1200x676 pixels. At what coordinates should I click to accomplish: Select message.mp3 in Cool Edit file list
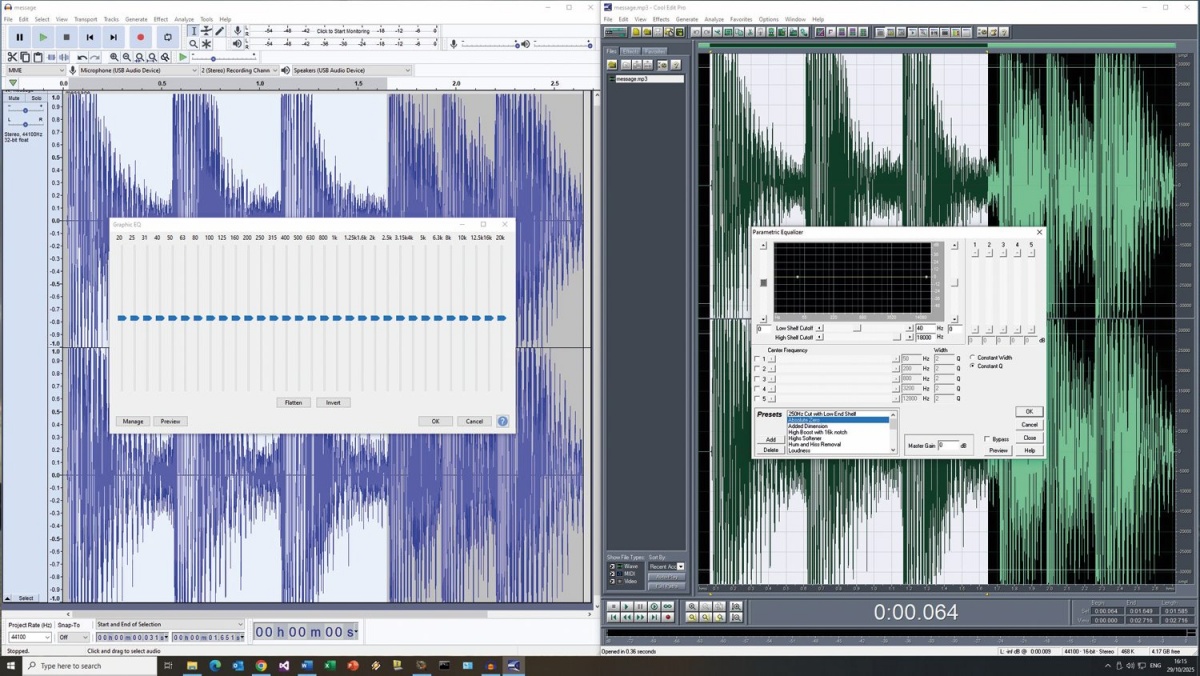[645, 78]
